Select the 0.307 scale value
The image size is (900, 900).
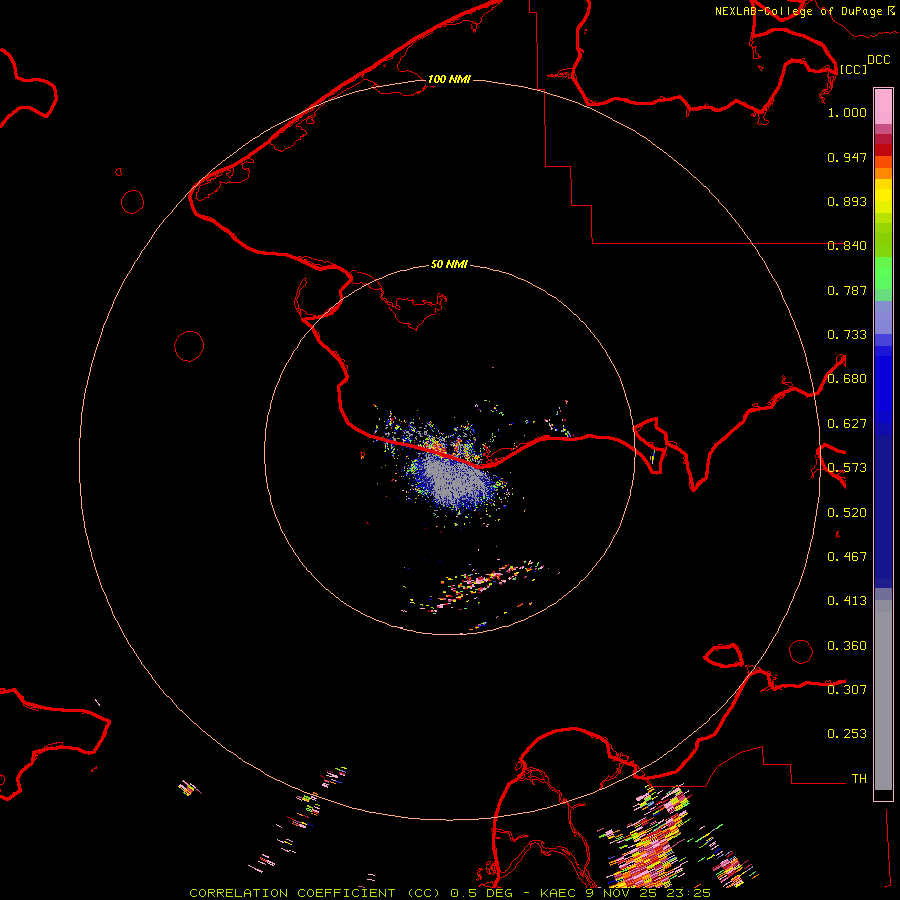[x=847, y=690]
